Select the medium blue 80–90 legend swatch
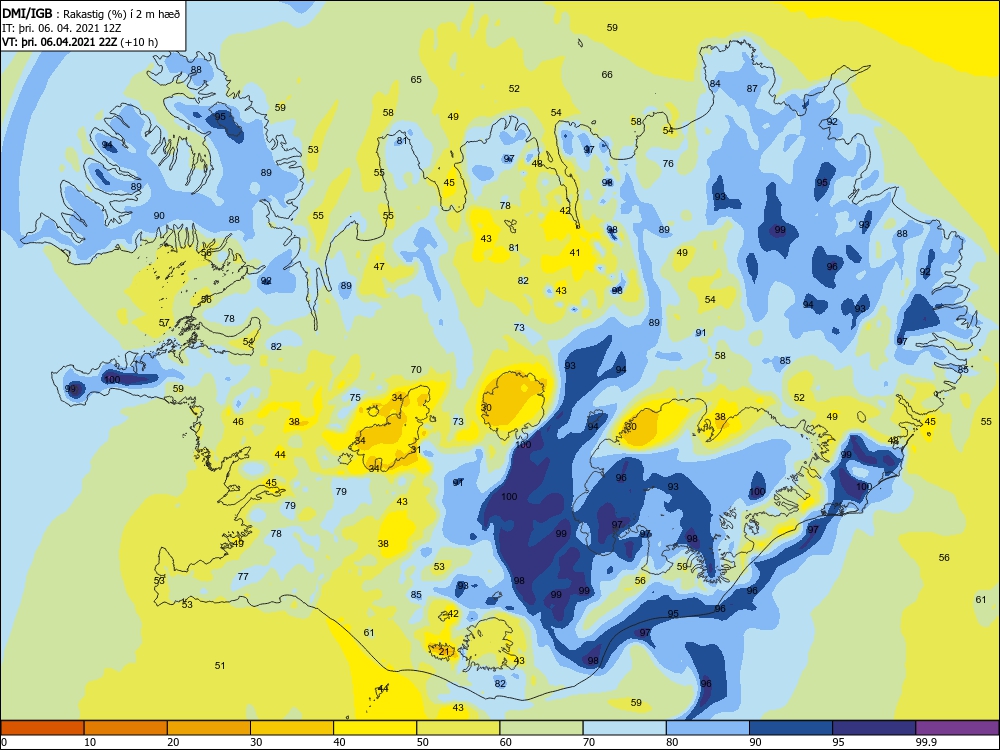1000x750 pixels. 708,728
